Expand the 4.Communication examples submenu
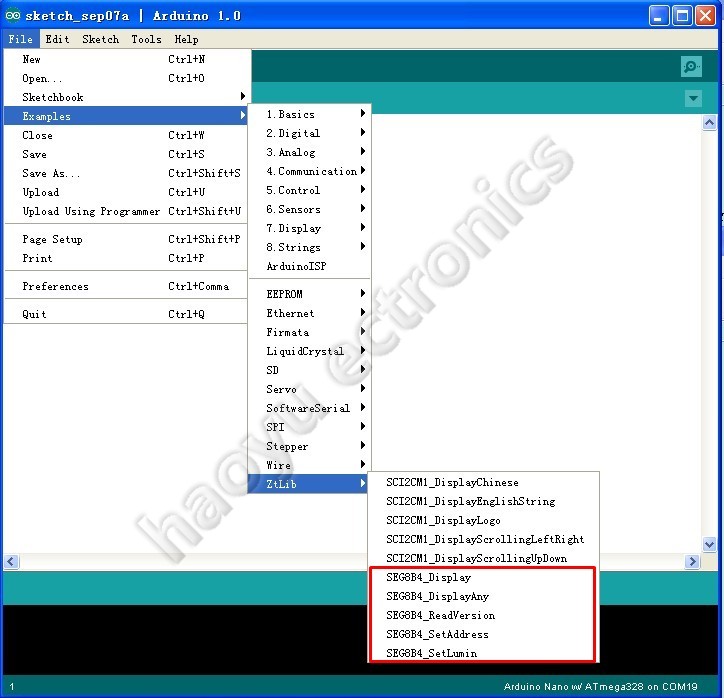Screen dimensions: 724x698 pyautogui.click(x=309, y=171)
